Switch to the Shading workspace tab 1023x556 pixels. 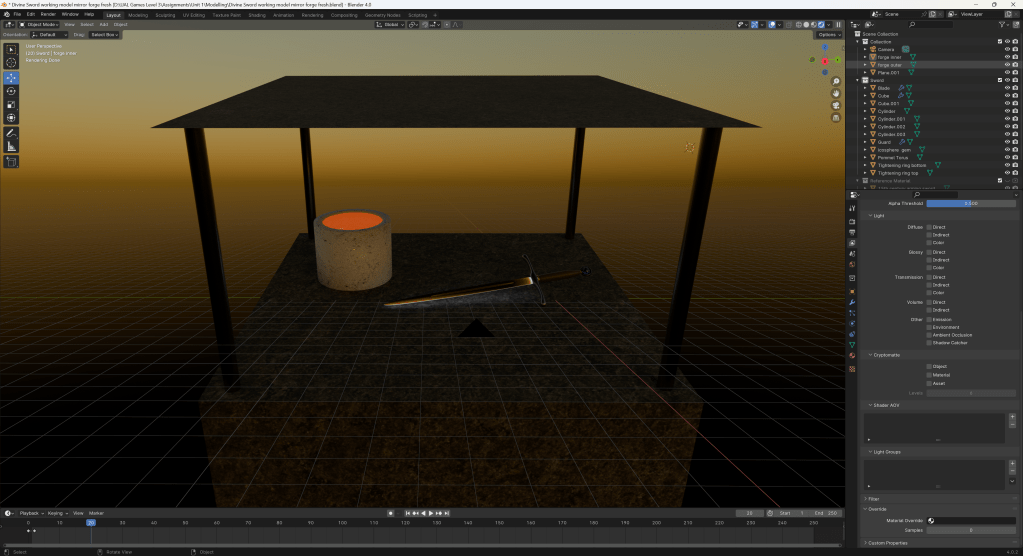(257, 15)
